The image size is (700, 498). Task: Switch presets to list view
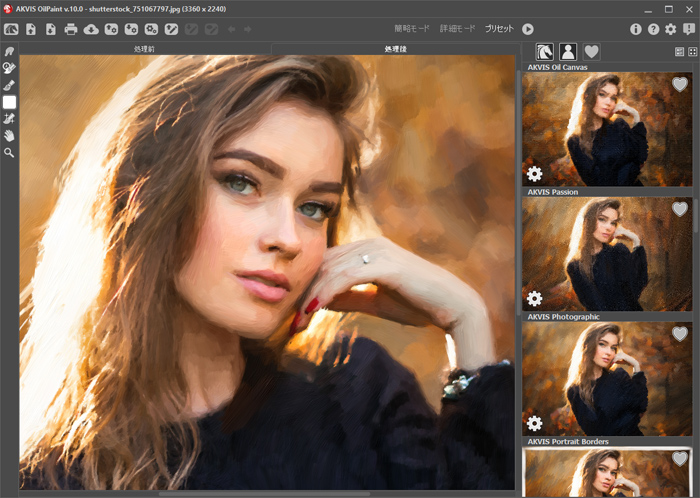pos(679,52)
